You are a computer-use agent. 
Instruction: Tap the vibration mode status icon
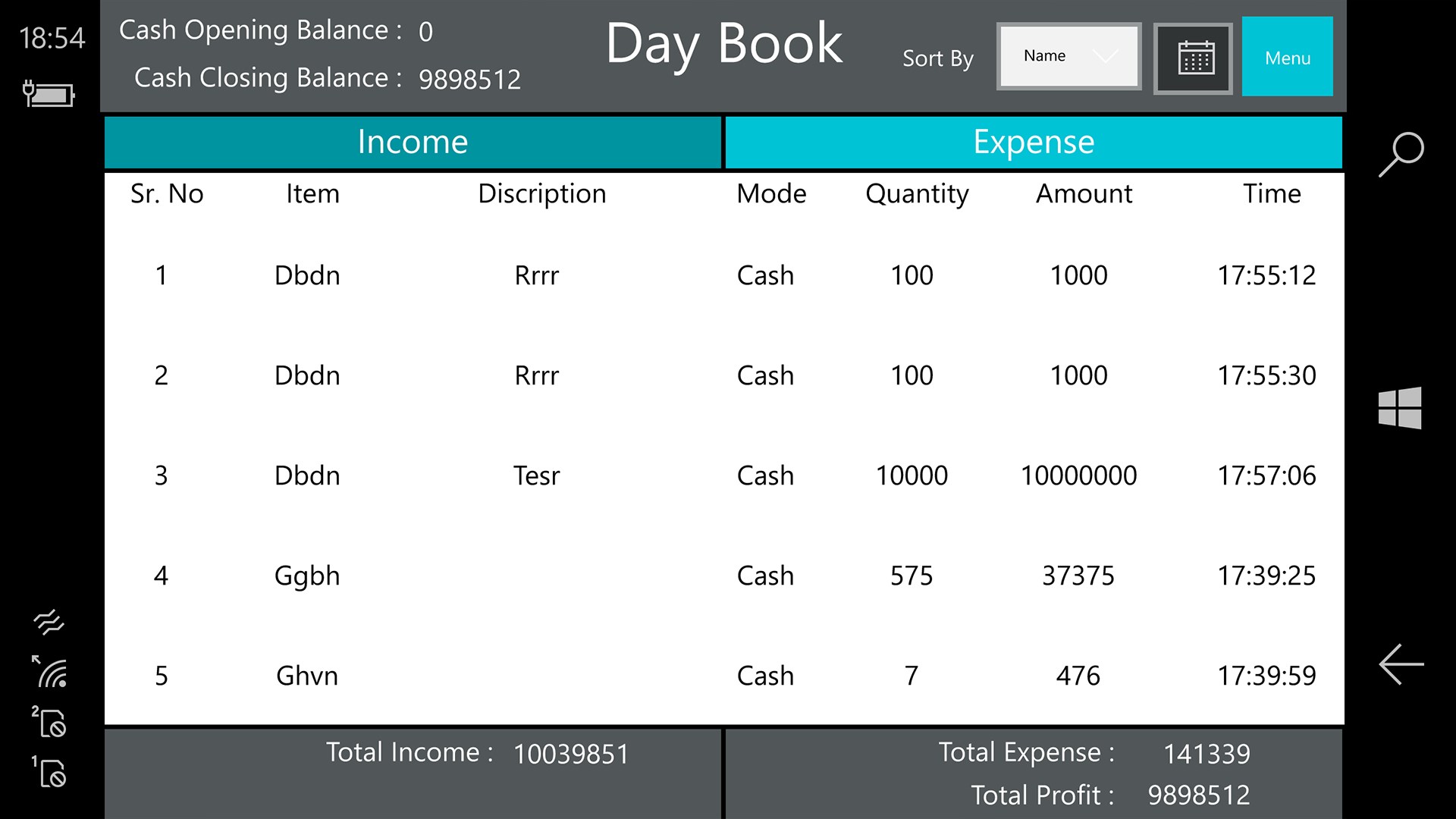tap(49, 622)
